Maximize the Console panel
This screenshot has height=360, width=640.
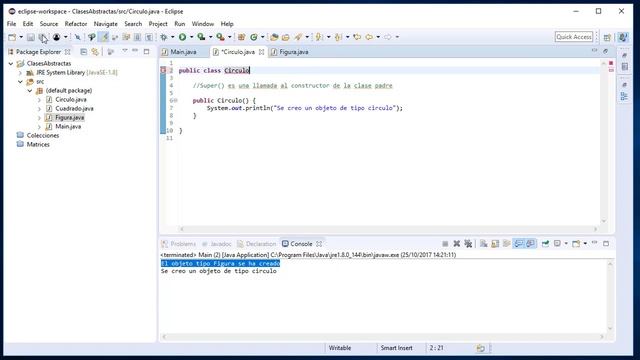(606, 244)
